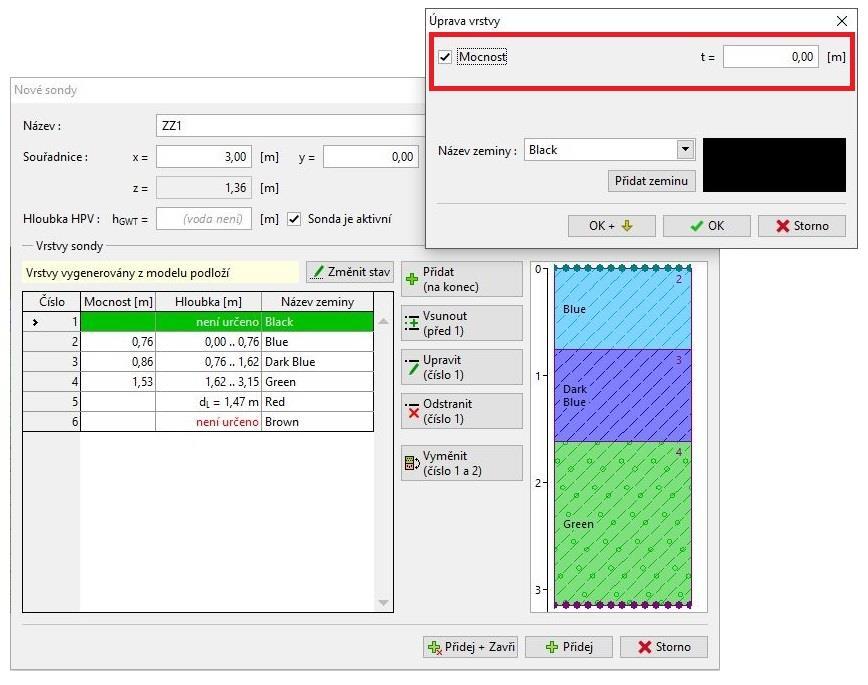Viewport: 868px width, 685px height.
Task: Click Odstranit (číslo 1) button
Action: pyautogui.click(x=462, y=411)
